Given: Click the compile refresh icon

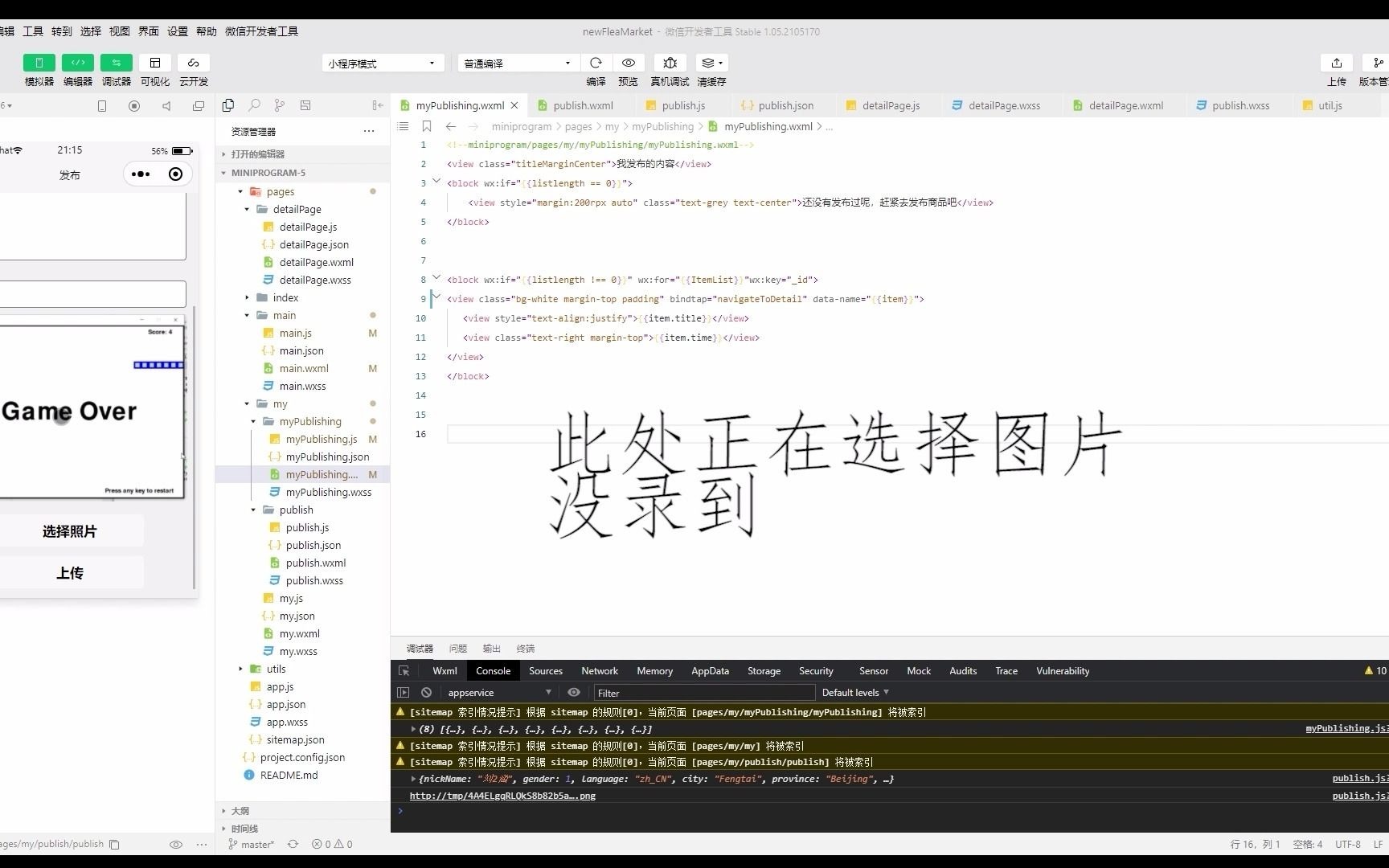Looking at the screenshot, I should (x=596, y=63).
